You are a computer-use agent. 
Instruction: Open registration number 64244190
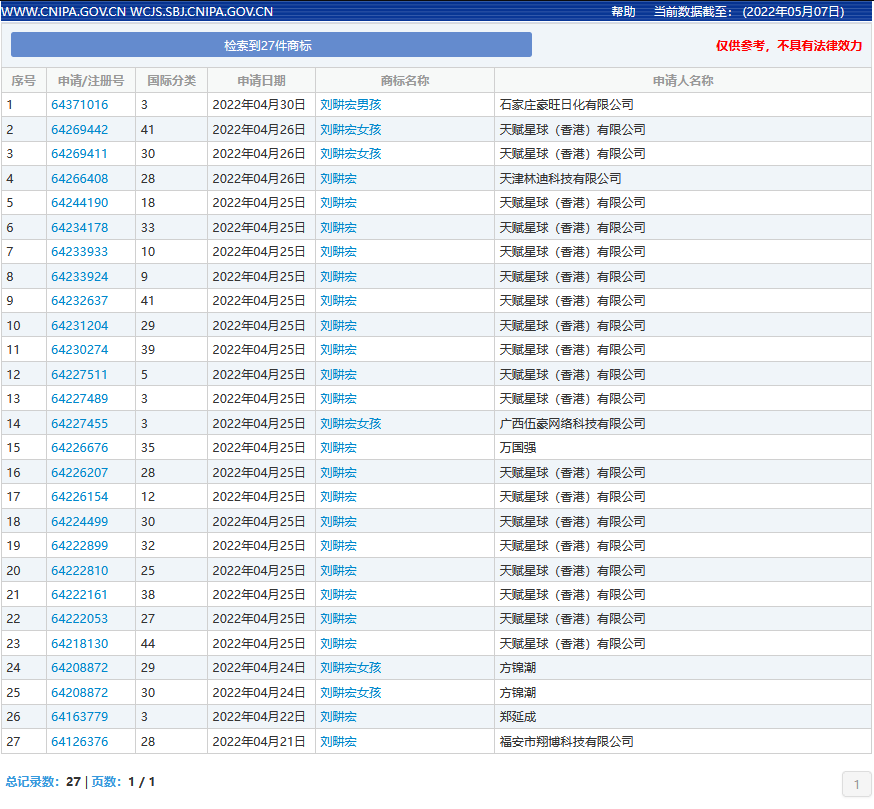80,203
